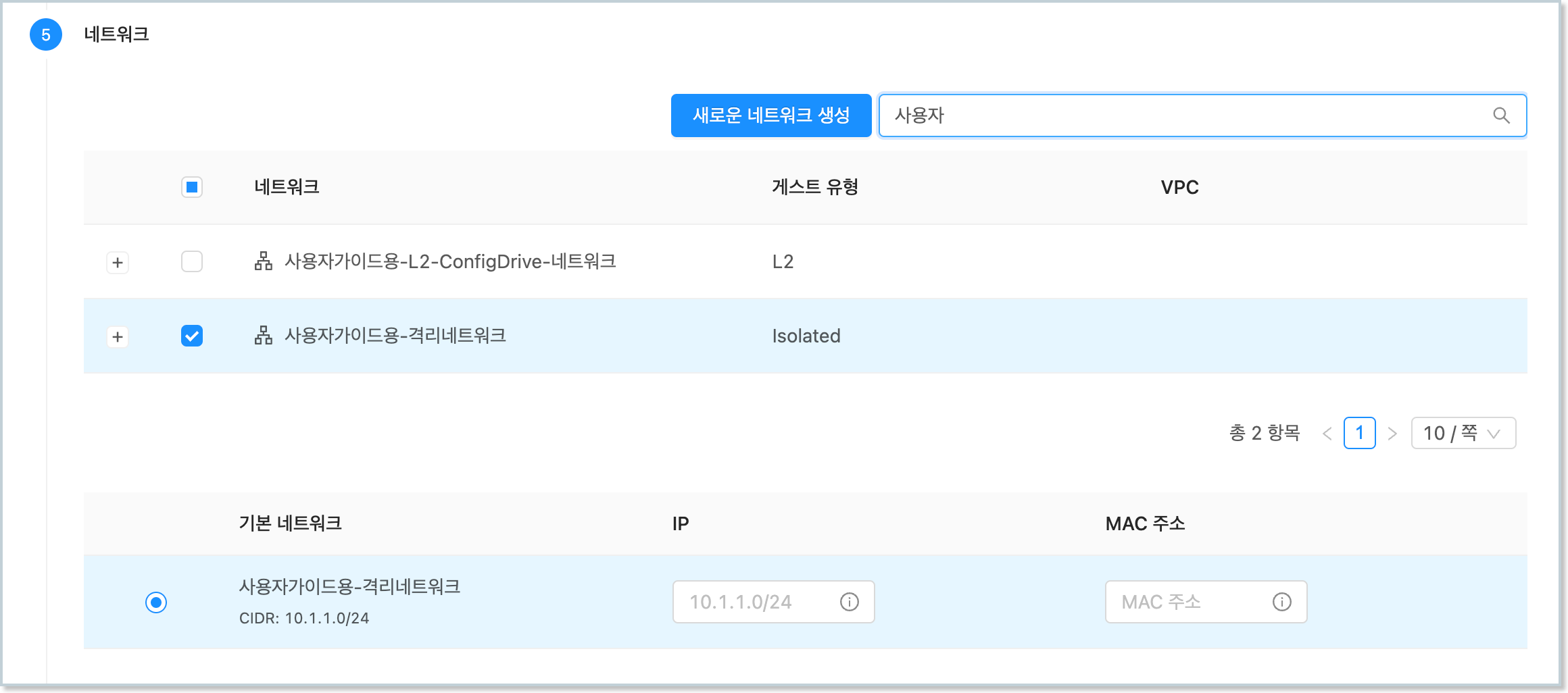Click the 총 2 항목 total count text
This screenshot has height=693, width=1568.
(1265, 433)
